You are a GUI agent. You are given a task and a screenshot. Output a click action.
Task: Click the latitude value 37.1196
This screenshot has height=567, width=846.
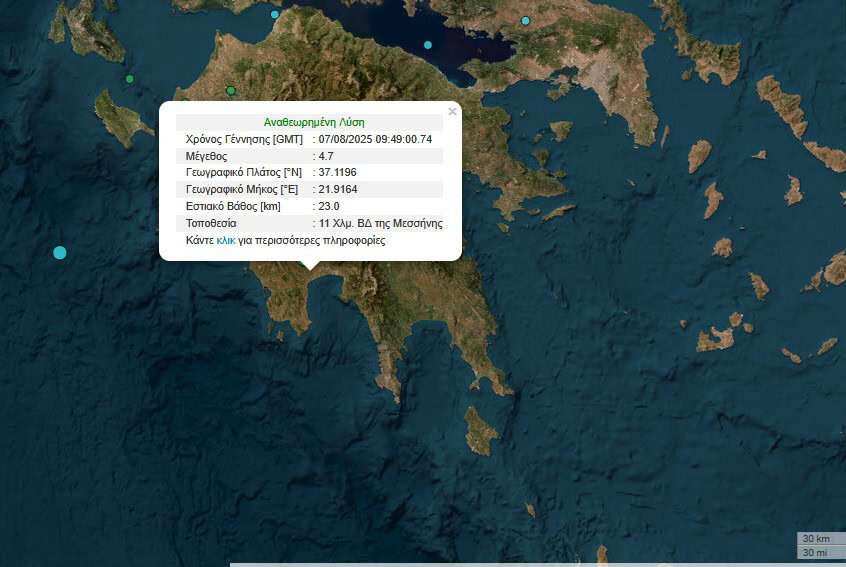[337, 172]
